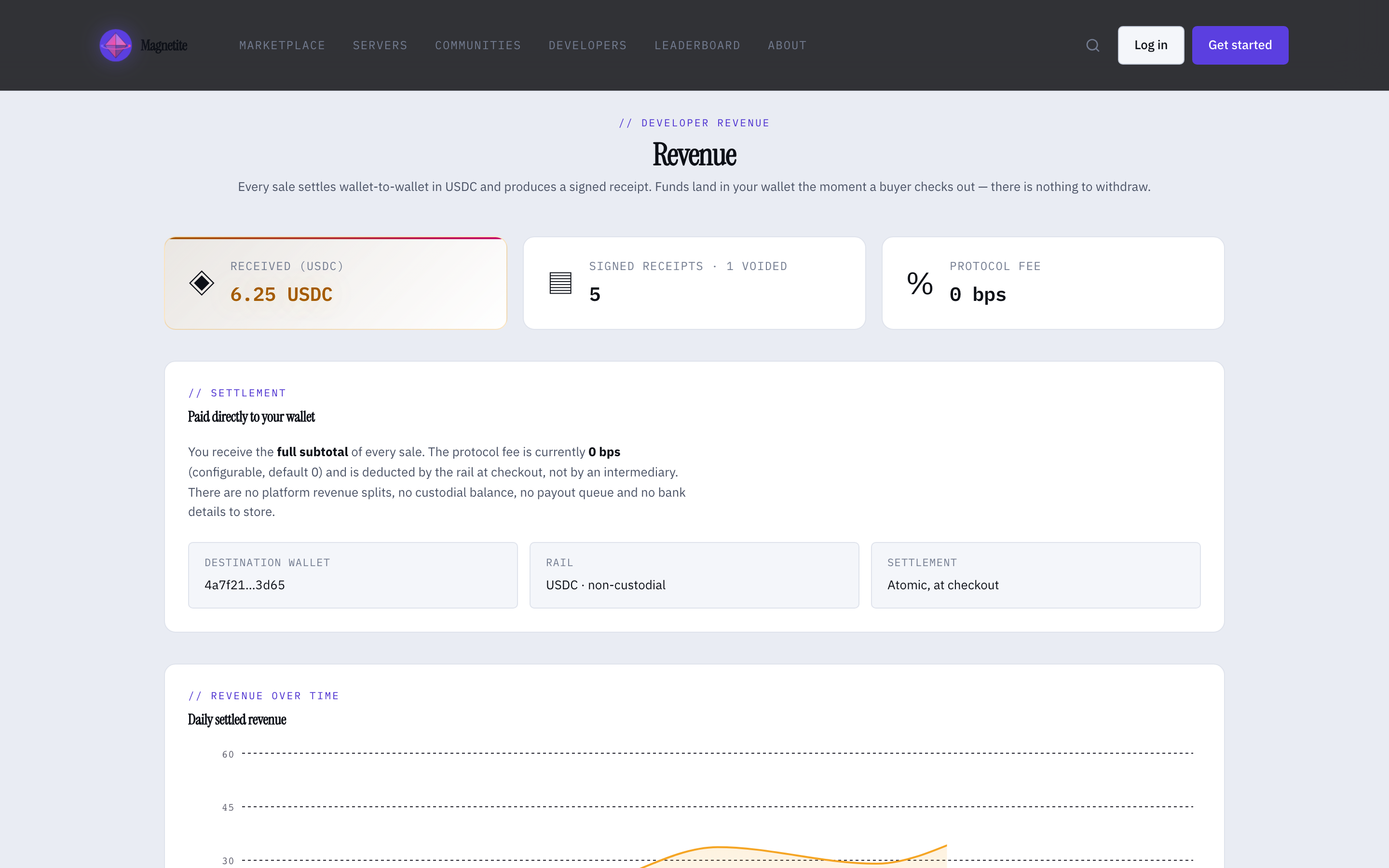The height and width of the screenshot is (868, 1389).
Task: Click the 'USDC · non-custodial' rail value
Action: coord(606,585)
